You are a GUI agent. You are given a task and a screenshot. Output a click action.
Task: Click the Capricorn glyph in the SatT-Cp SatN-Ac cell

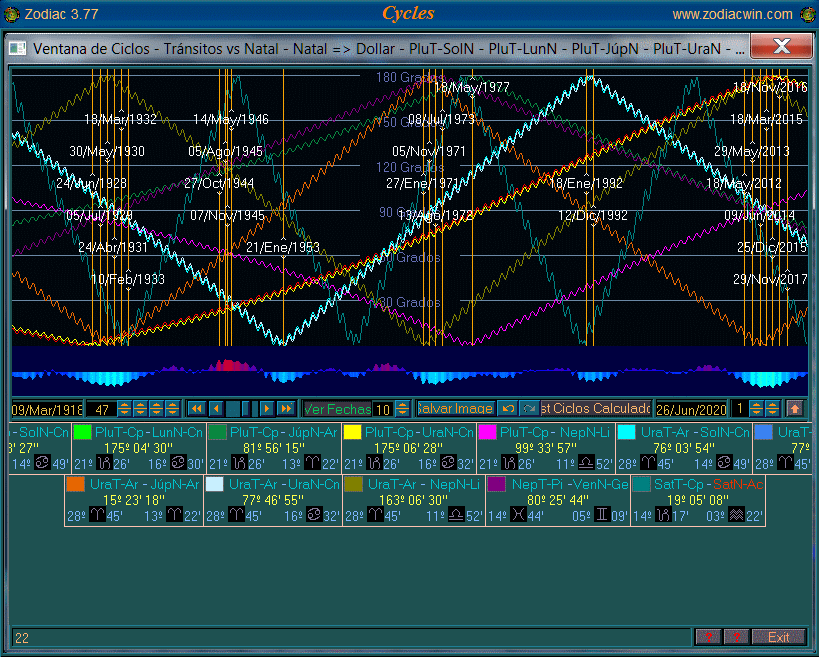click(663, 515)
